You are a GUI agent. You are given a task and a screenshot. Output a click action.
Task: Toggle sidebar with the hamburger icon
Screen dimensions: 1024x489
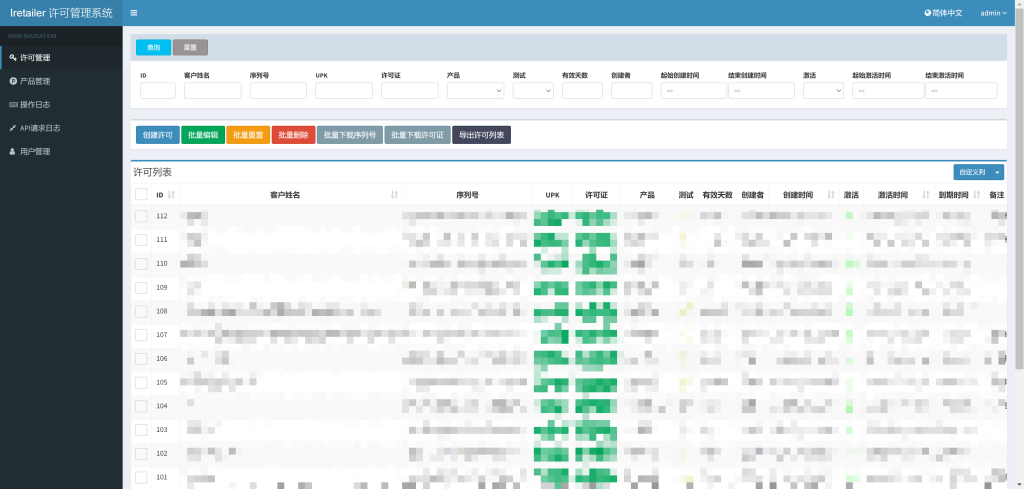pos(134,13)
